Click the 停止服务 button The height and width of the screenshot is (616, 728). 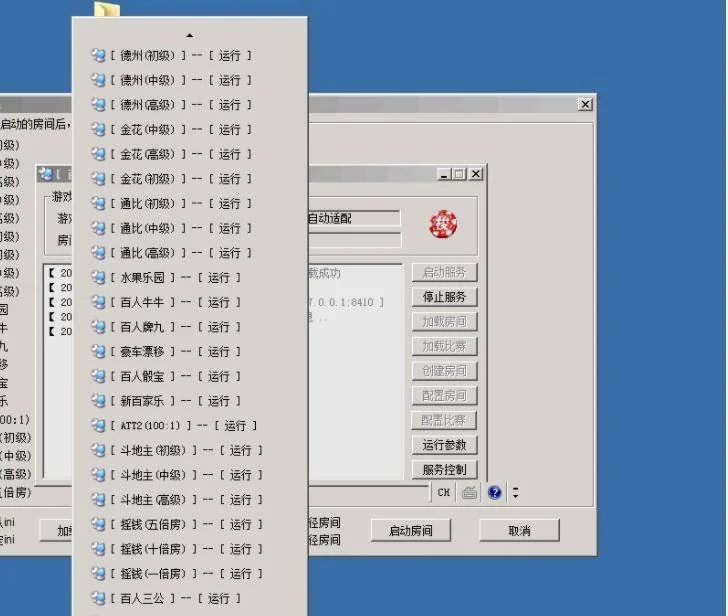tap(444, 297)
